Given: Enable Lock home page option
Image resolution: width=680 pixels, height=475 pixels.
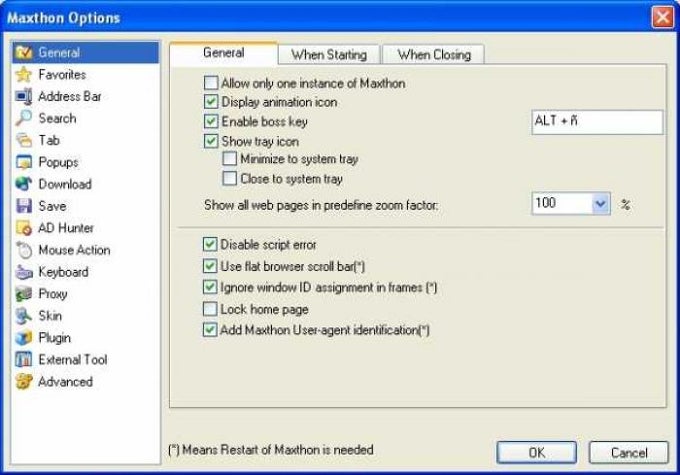Looking at the screenshot, I should pyautogui.click(x=210, y=309).
